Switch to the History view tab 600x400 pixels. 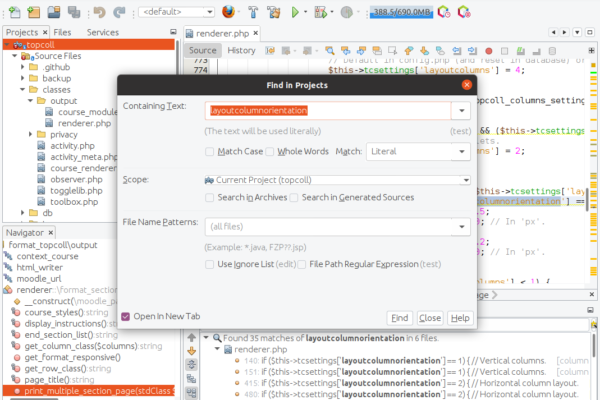pos(241,51)
